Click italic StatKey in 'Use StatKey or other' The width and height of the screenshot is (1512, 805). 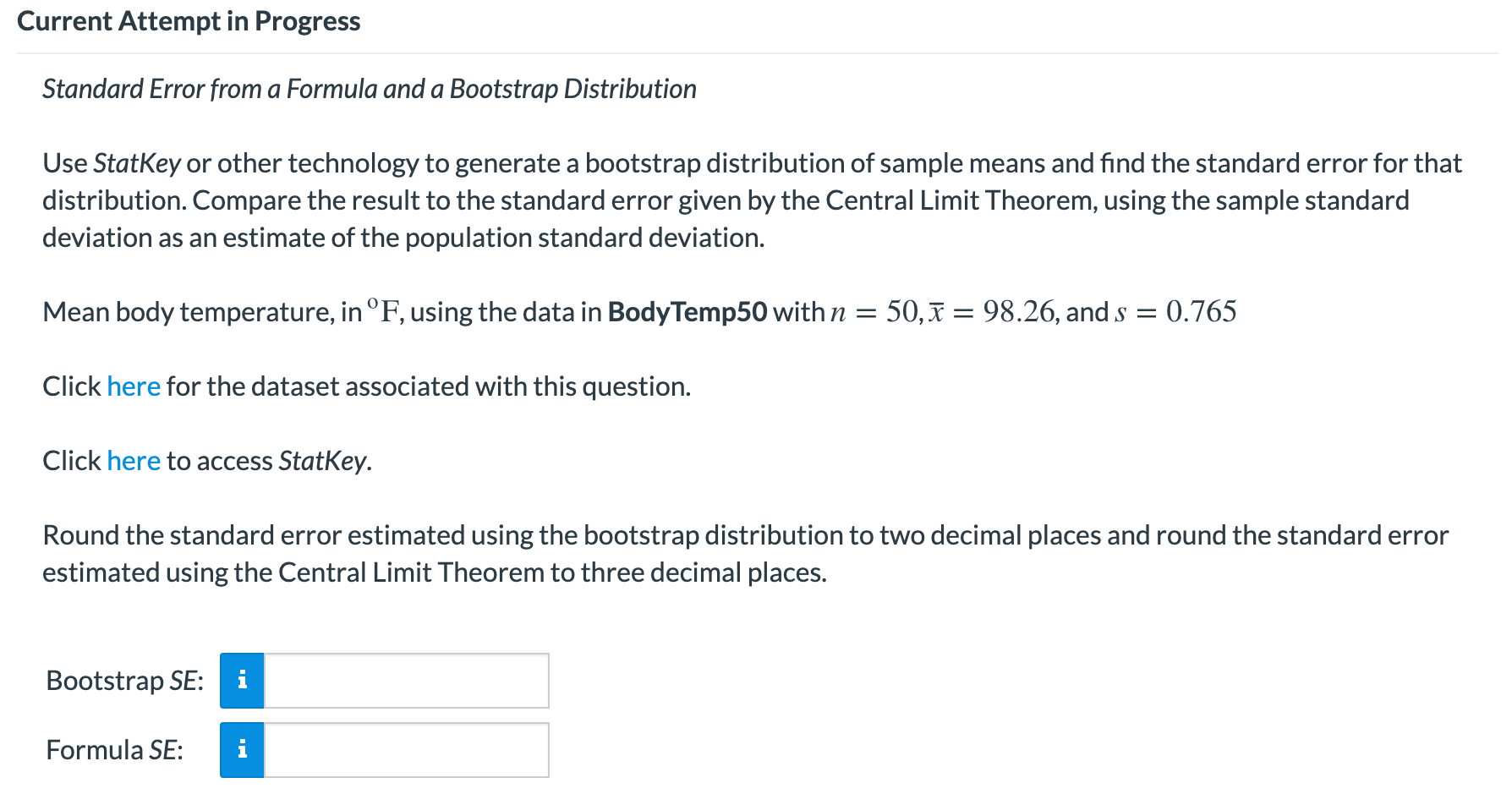[137, 163]
